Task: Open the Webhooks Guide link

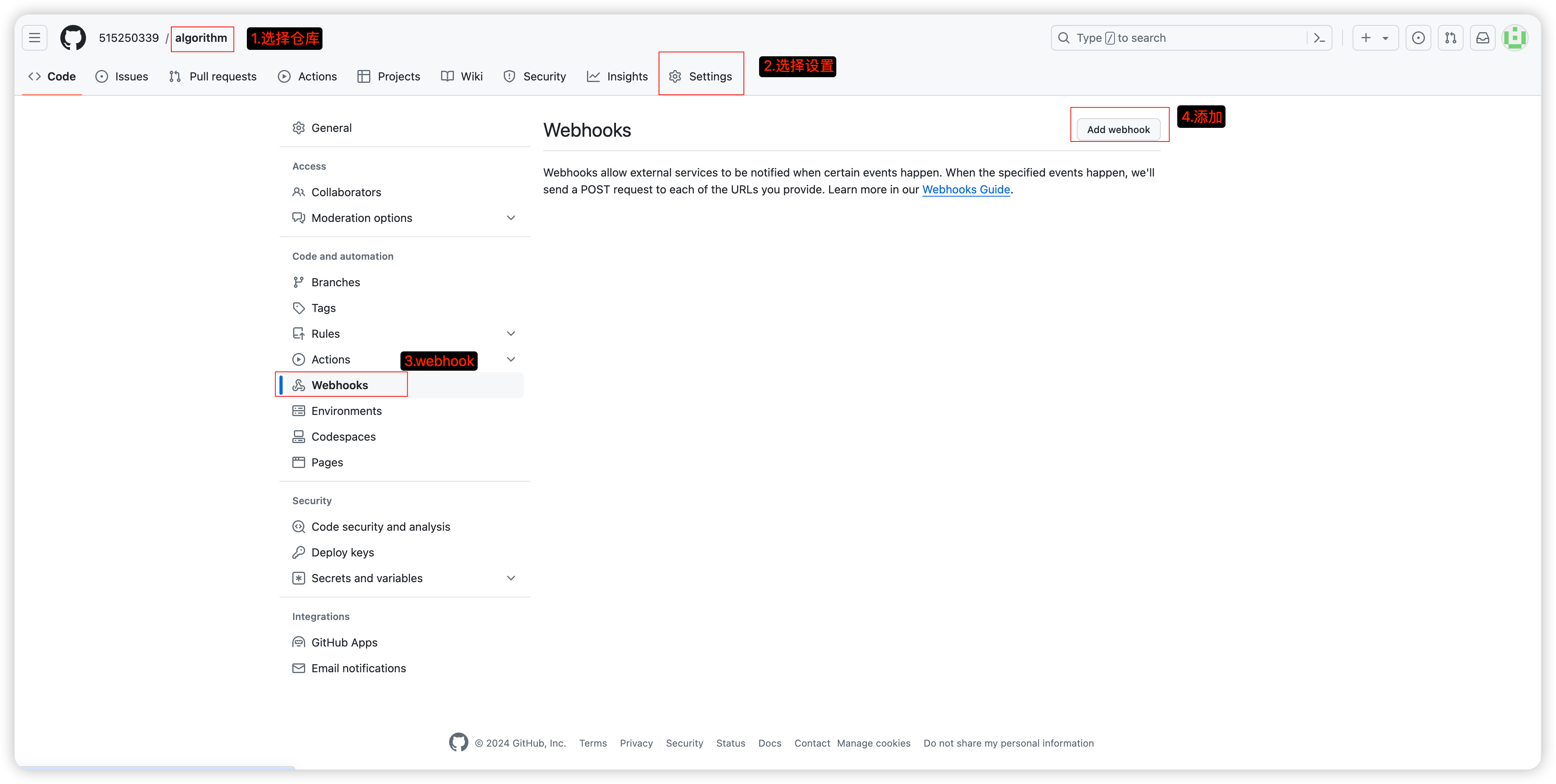Action: 966,190
